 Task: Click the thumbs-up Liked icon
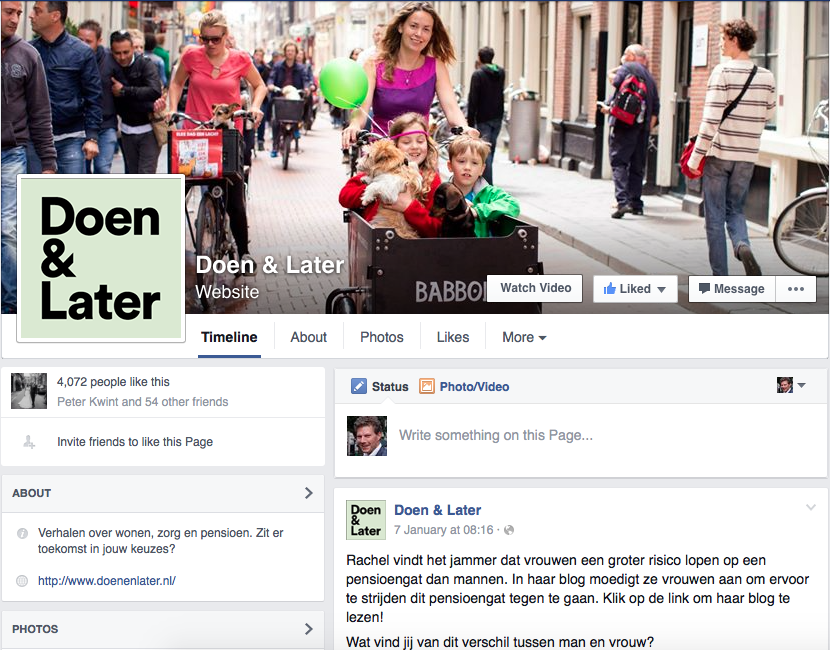(610, 288)
